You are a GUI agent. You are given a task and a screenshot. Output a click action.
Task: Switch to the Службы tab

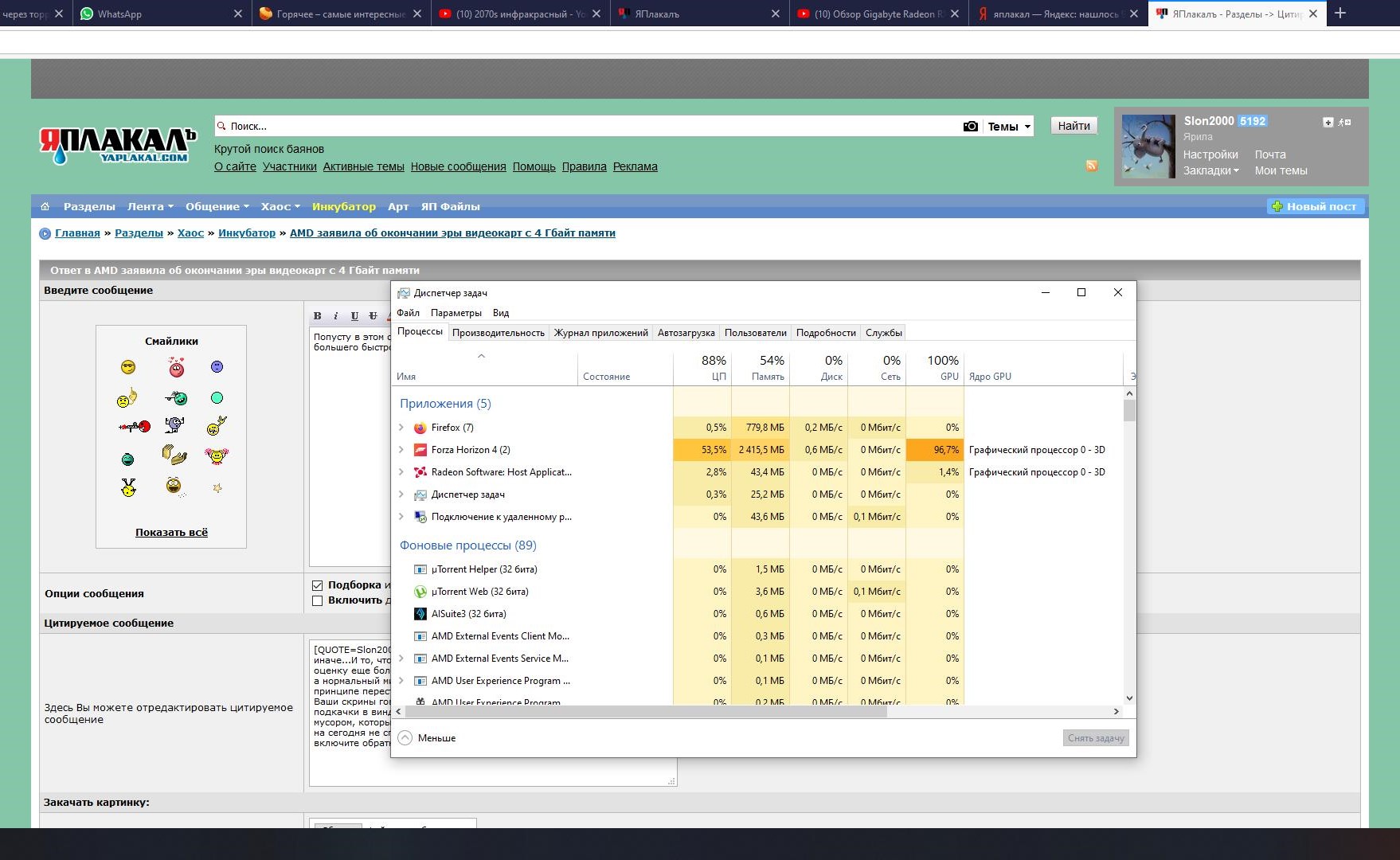[884, 333]
